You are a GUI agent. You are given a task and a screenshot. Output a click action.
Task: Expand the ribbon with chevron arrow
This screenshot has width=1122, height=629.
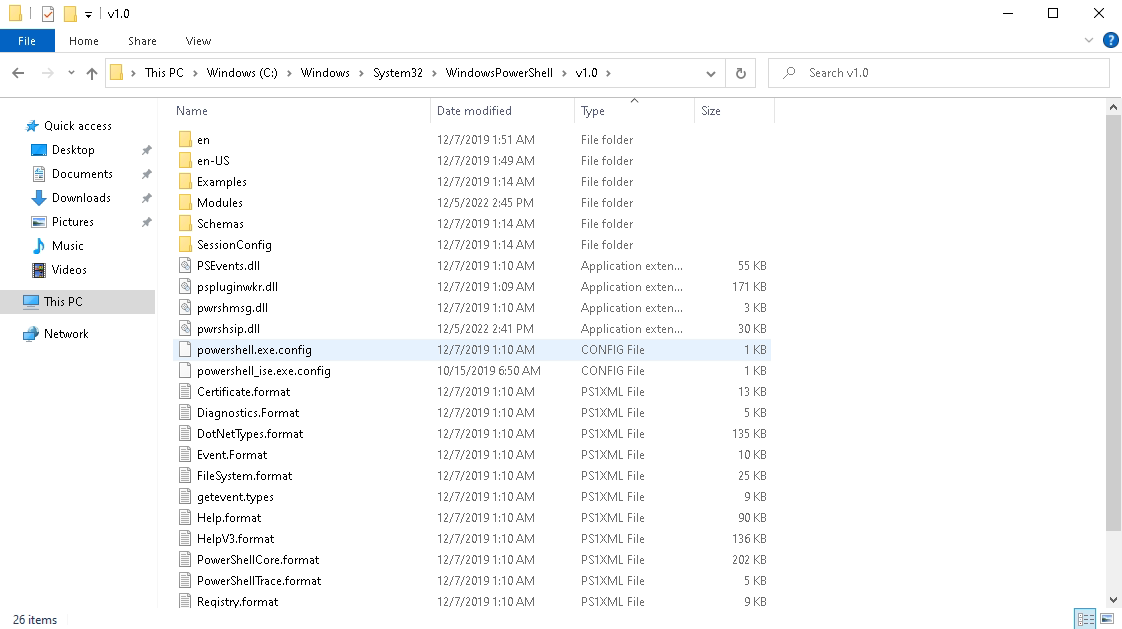tap(1090, 41)
